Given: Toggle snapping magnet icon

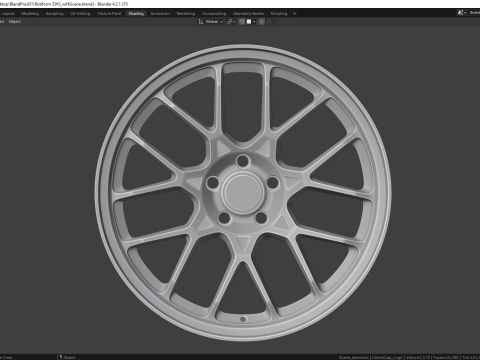Looking at the screenshot, I should [242, 22].
